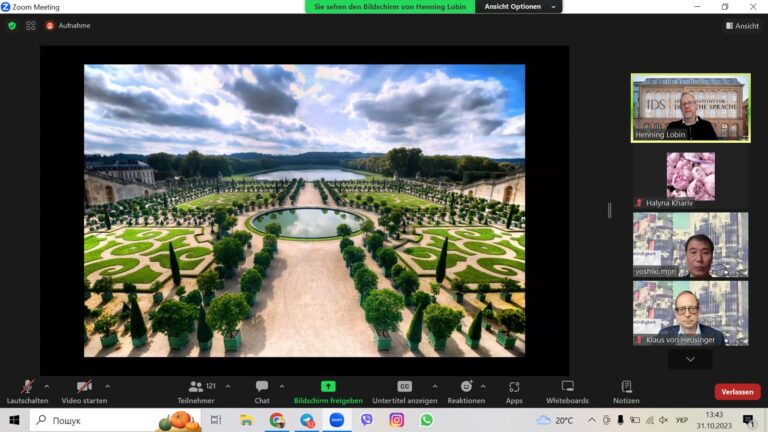This screenshot has height=432, width=768.
Task: Click the green encryption shield icon
Action: tap(12, 25)
